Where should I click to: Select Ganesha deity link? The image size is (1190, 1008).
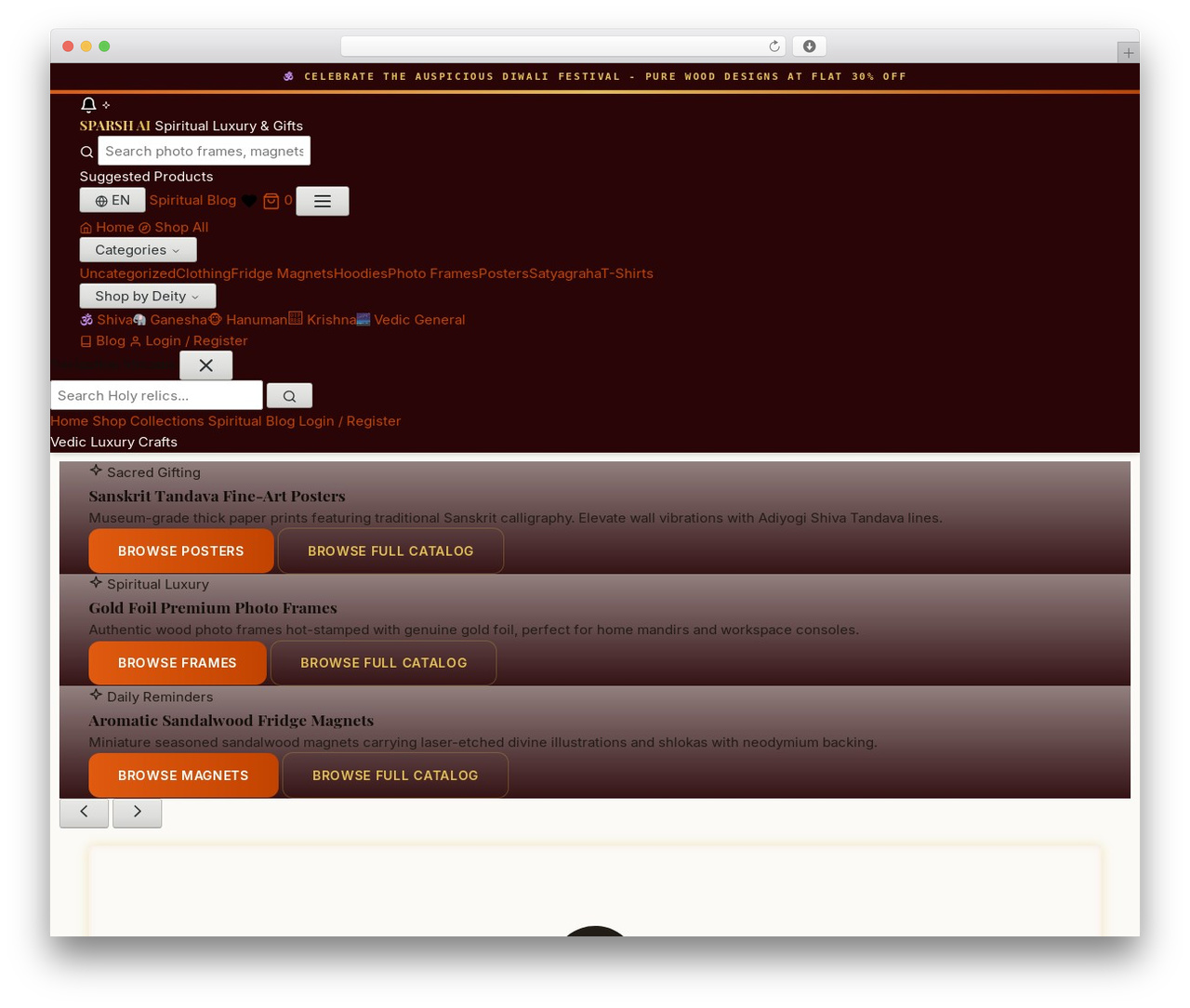coord(170,320)
